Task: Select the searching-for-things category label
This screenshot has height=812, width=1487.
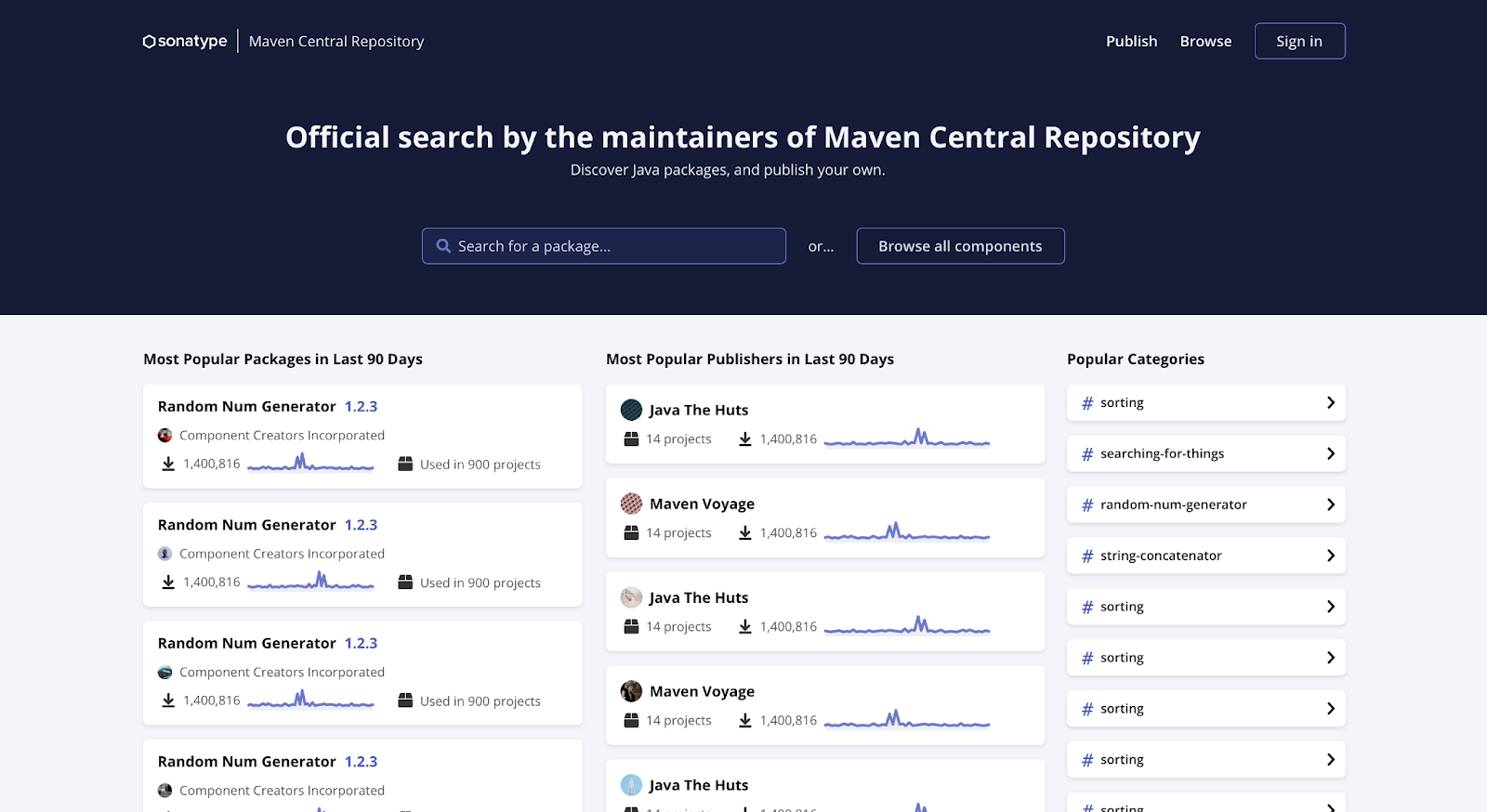Action: click(1162, 453)
